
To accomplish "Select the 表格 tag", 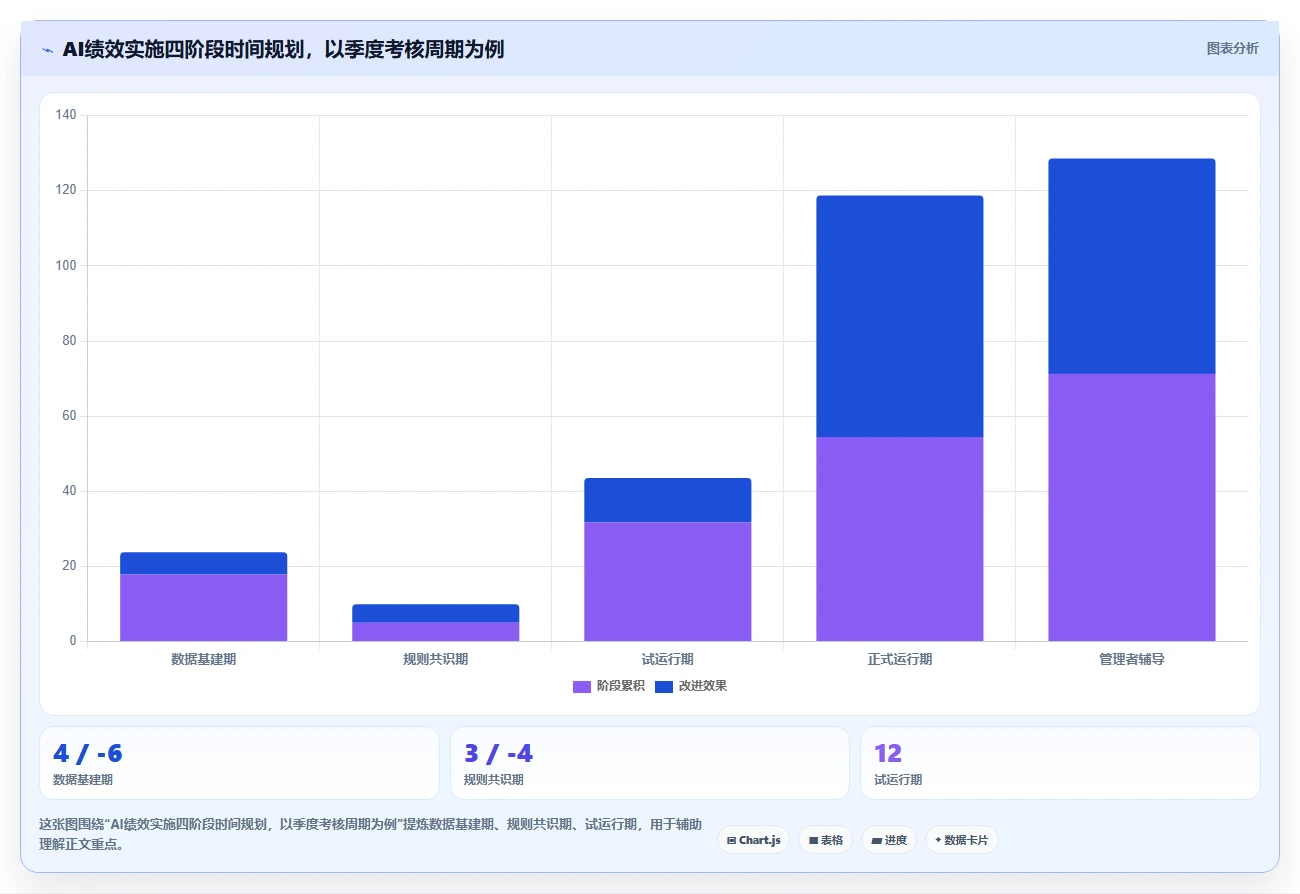I will pyautogui.click(x=825, y=840).
